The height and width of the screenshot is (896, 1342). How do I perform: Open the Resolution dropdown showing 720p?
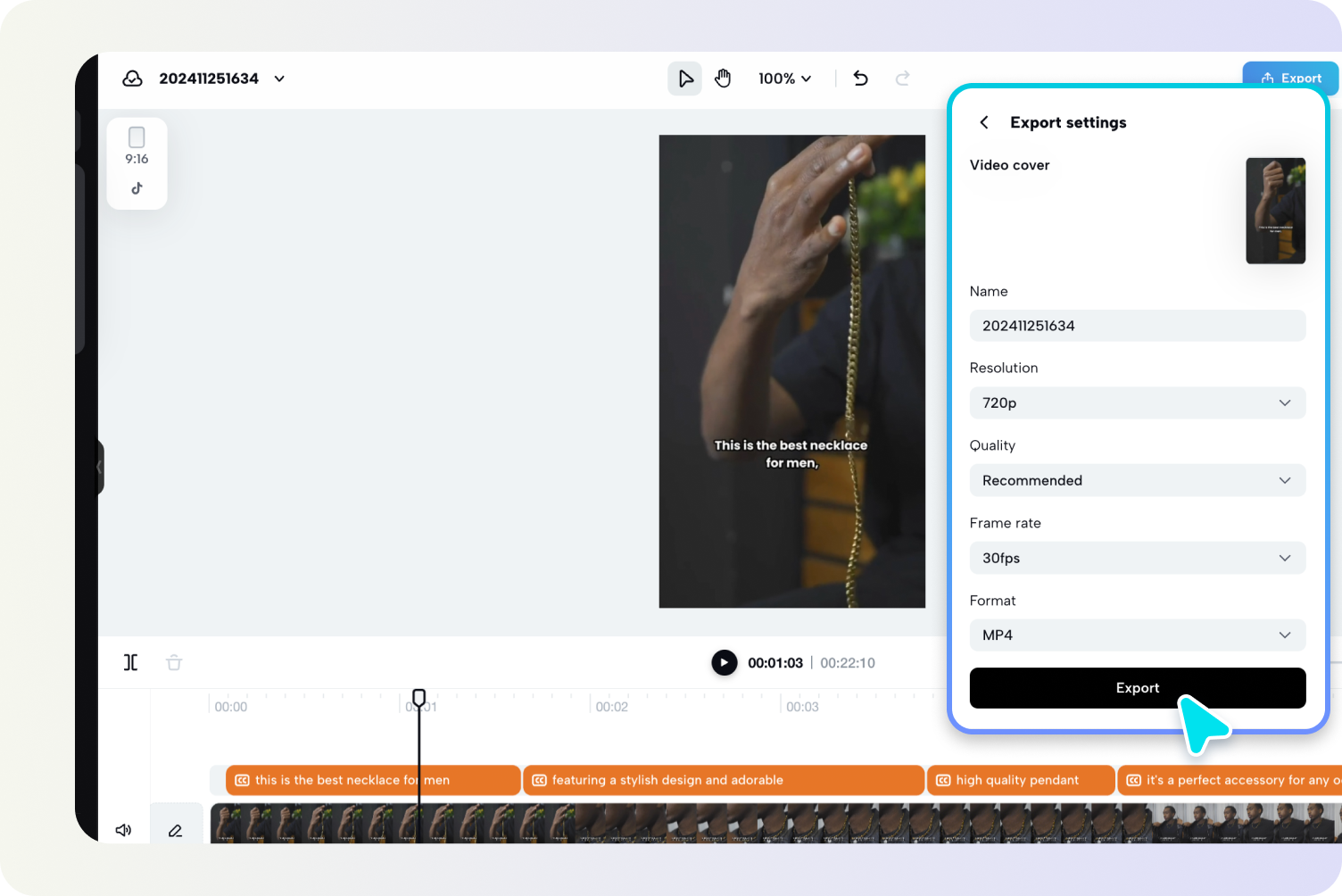tap(1138, 402)
